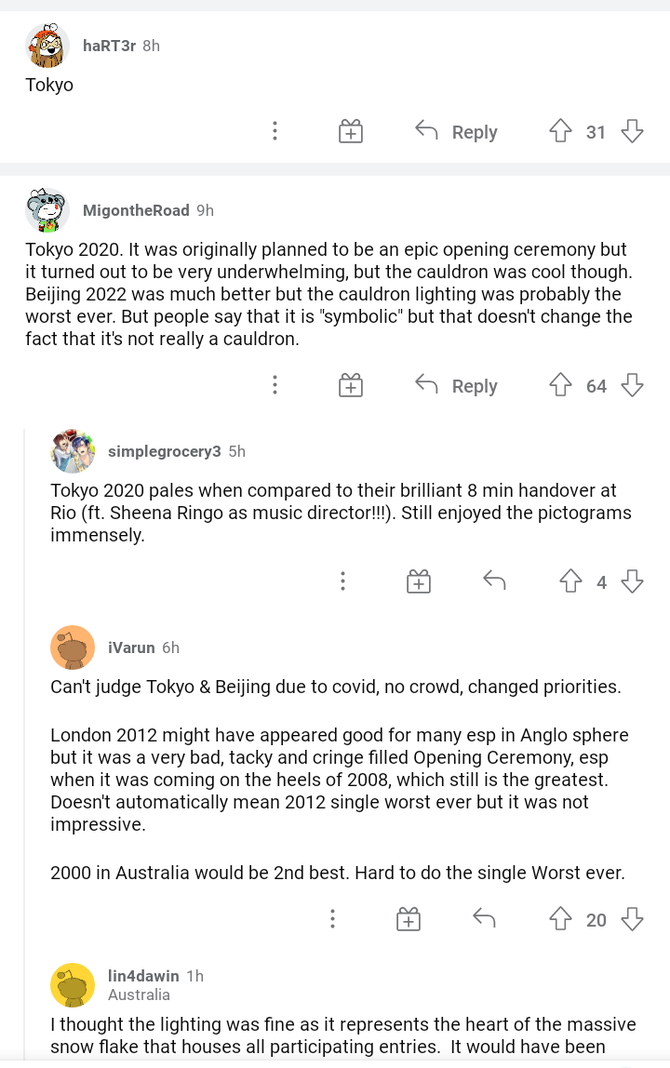
Task: Give an award to haRT3r's comment
Action: coord(350,131)
